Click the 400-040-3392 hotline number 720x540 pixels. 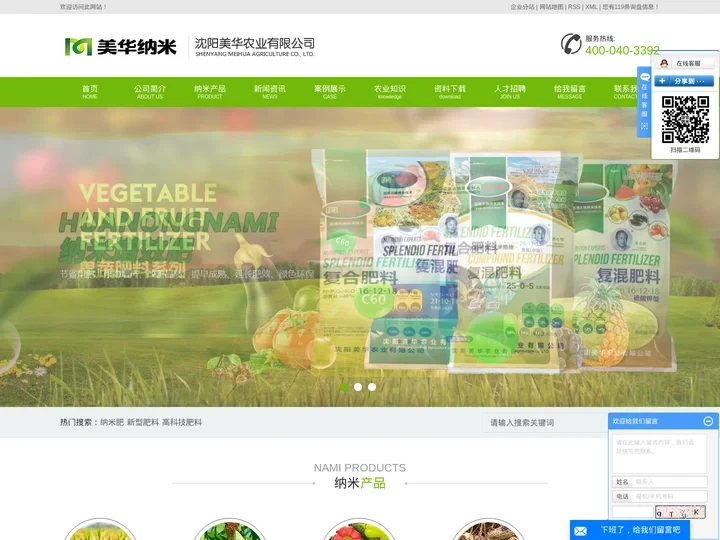pyautogui.click(x=622, y=50)
